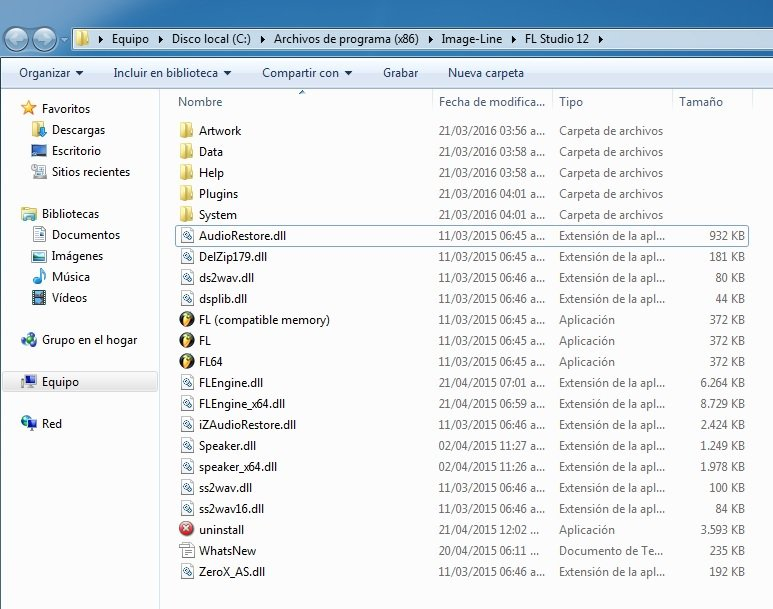The height and width of the screenshot is (609, 773).
Task: Sort by the Tamaño column header
Action: pos(700,102)
